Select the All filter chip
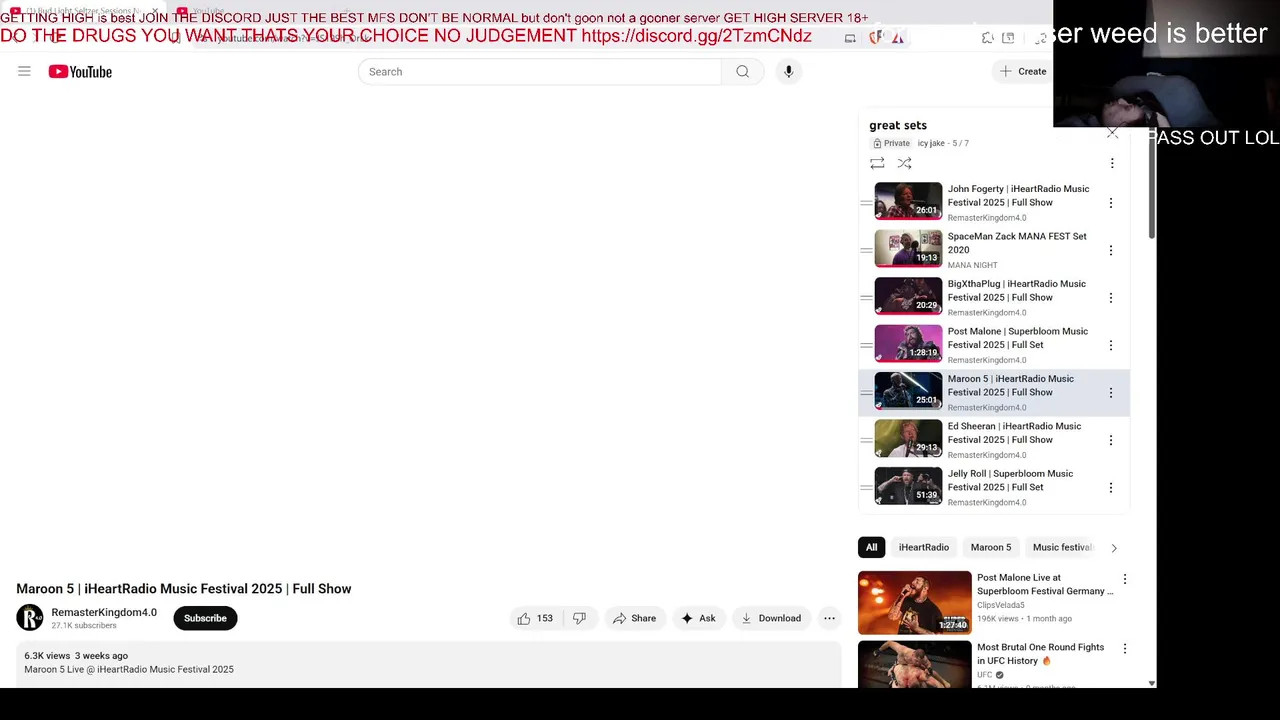The width and height of the screenshot is (1280, 720). 871,547
